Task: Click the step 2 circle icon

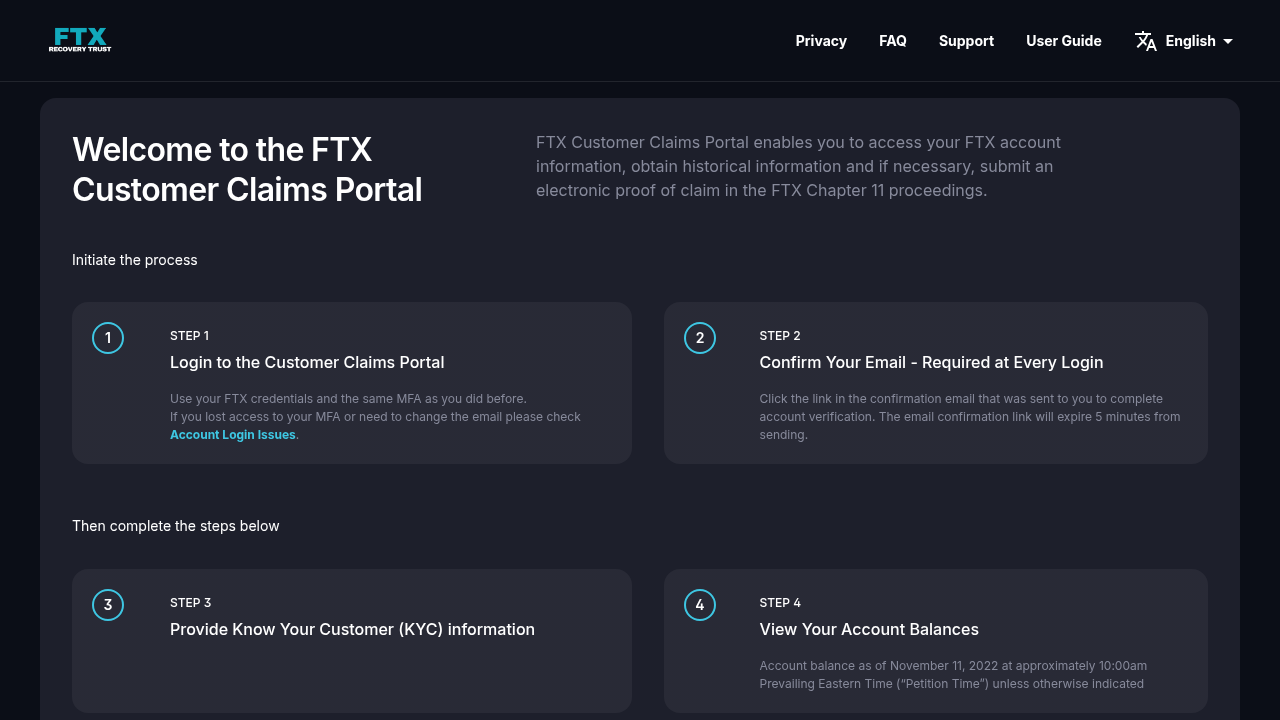Action: pos(700,338)
